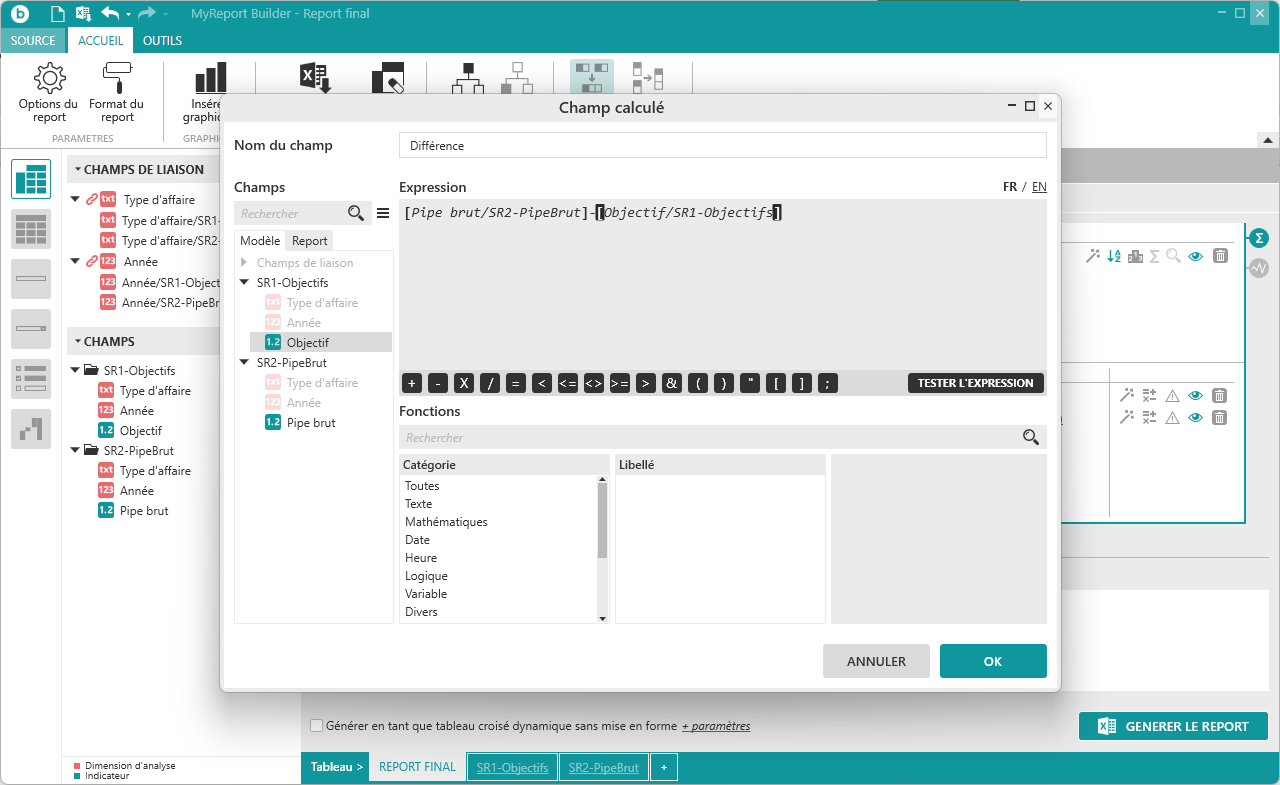Click the search magnifier in Champs panel
The height and width of the screenshot is (785, 1280).
(356, 213)
